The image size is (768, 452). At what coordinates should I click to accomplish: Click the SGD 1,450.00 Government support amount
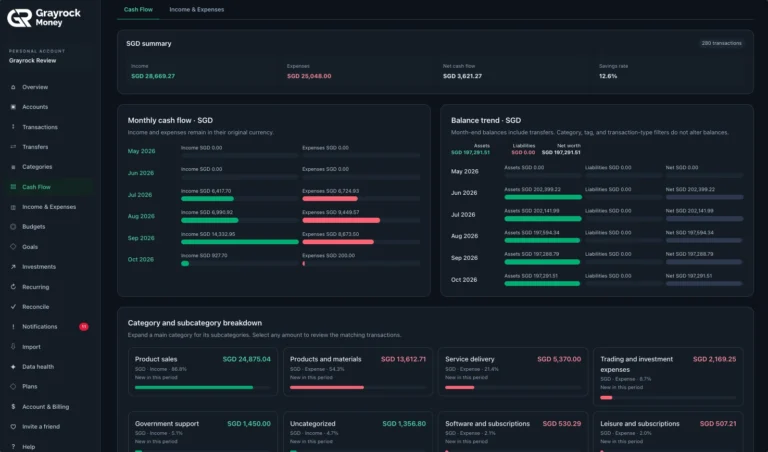coord(249,424)
